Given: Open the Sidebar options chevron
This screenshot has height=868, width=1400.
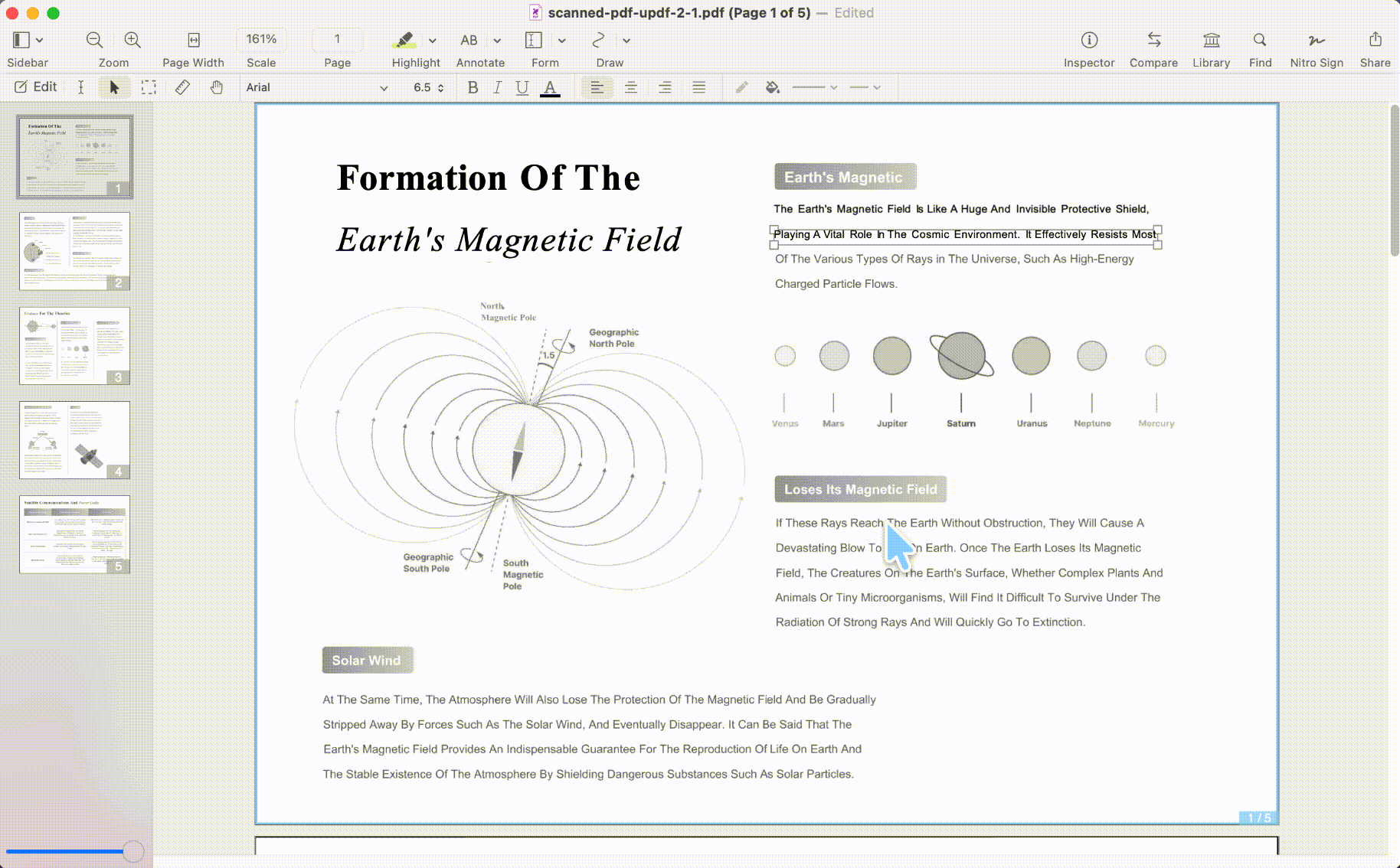Looking at the screenshot, I should [40, 40].
